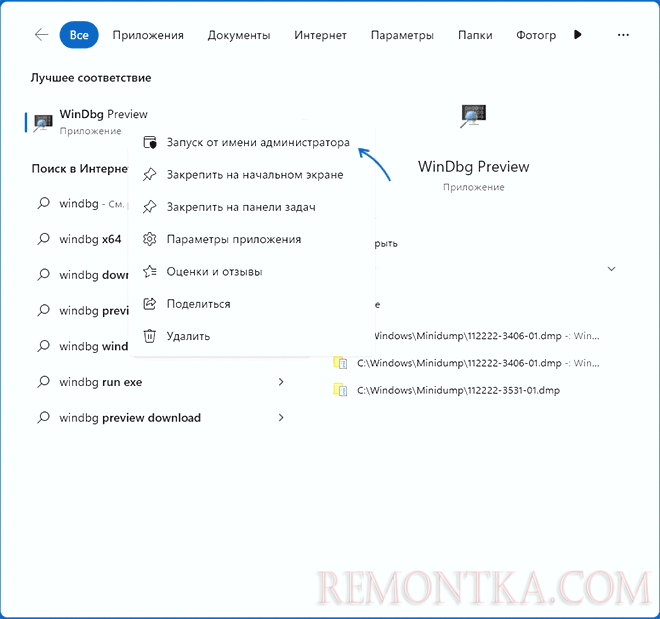Open the Параметры filter tab
This screenshot has width=660, height=619.
[402, 35]
